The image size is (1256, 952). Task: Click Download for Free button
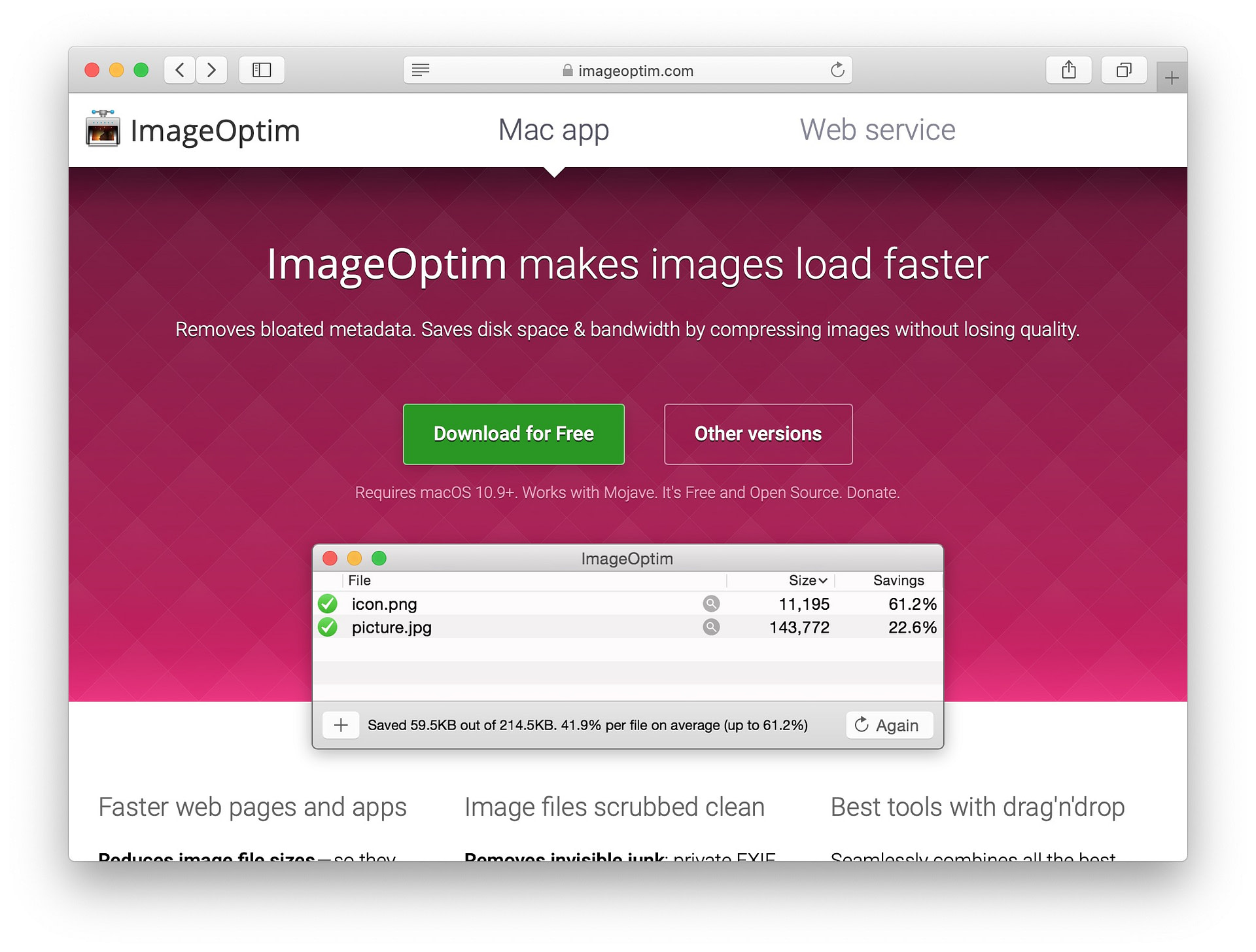(514, 434)
